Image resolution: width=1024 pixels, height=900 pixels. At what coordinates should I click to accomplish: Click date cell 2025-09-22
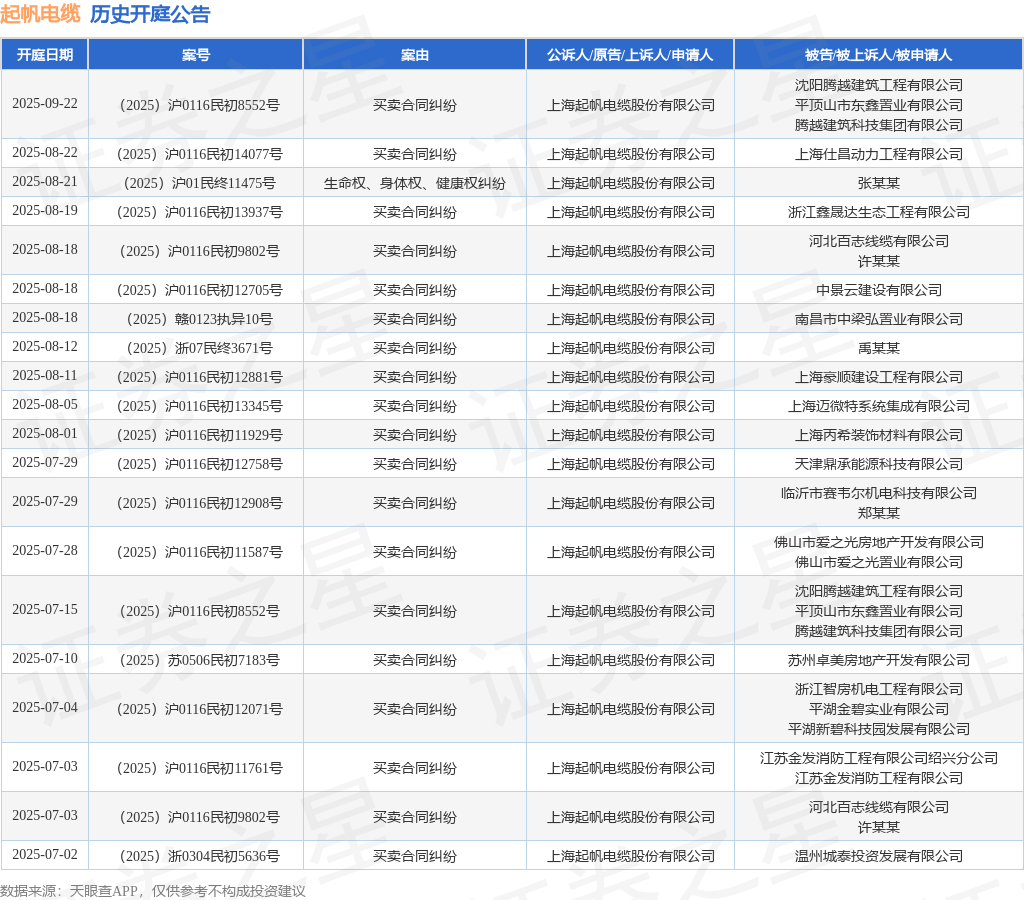coord(44,104)
